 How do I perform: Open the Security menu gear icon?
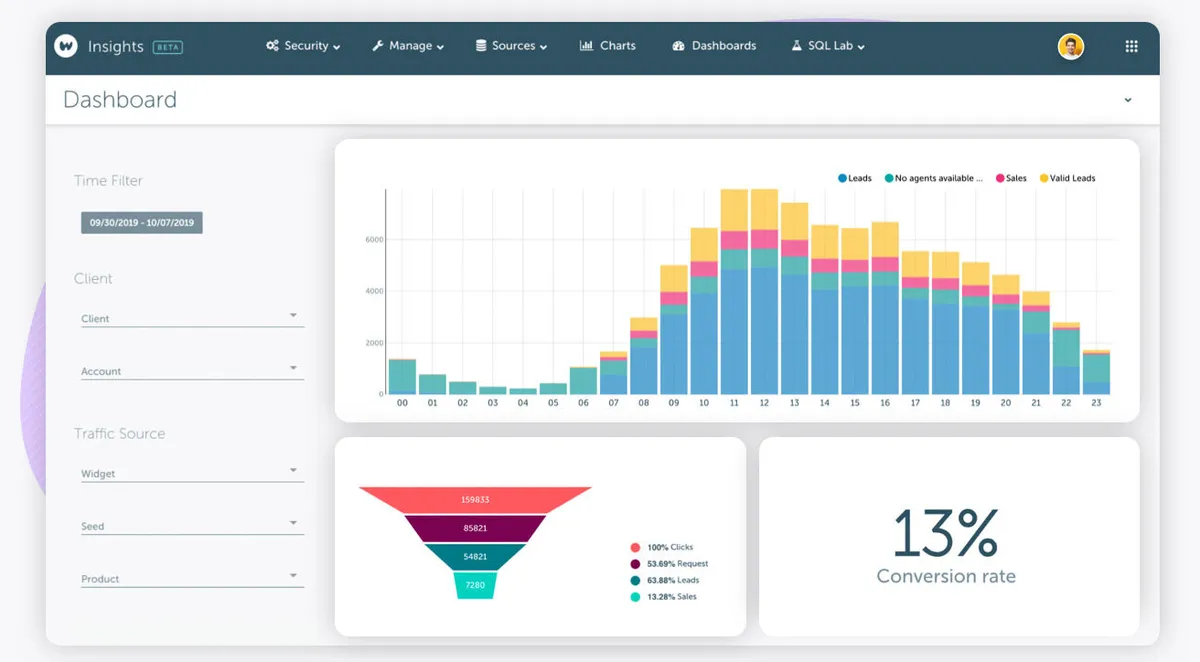(271, 45)
